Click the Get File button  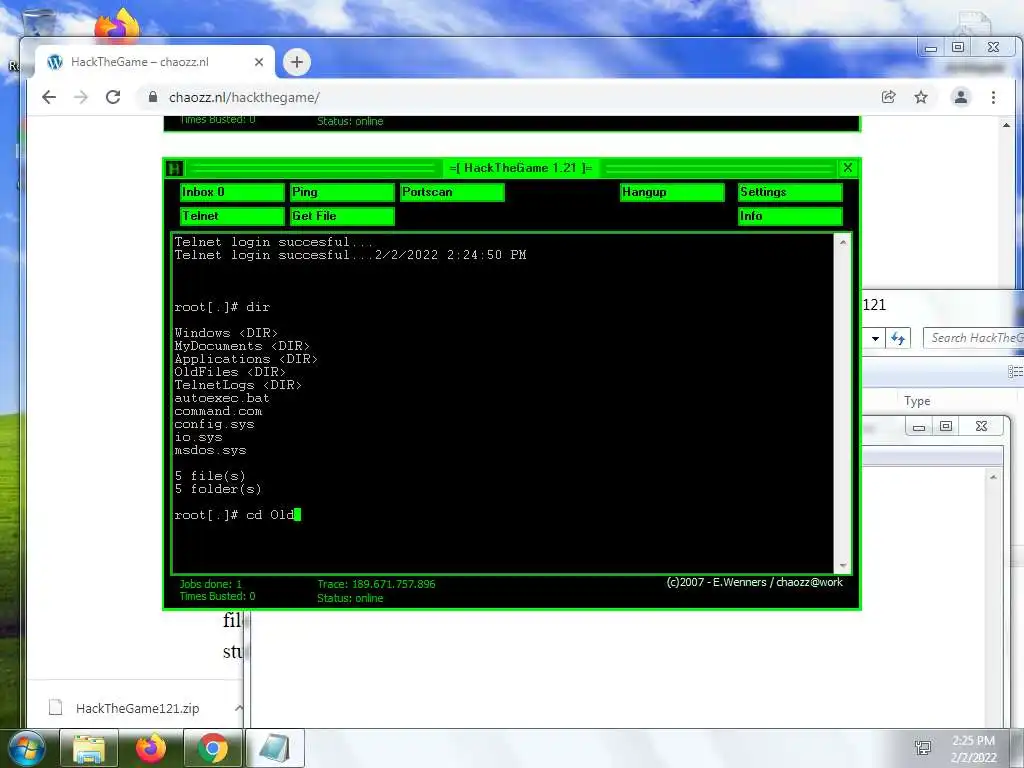click(342, 216)
